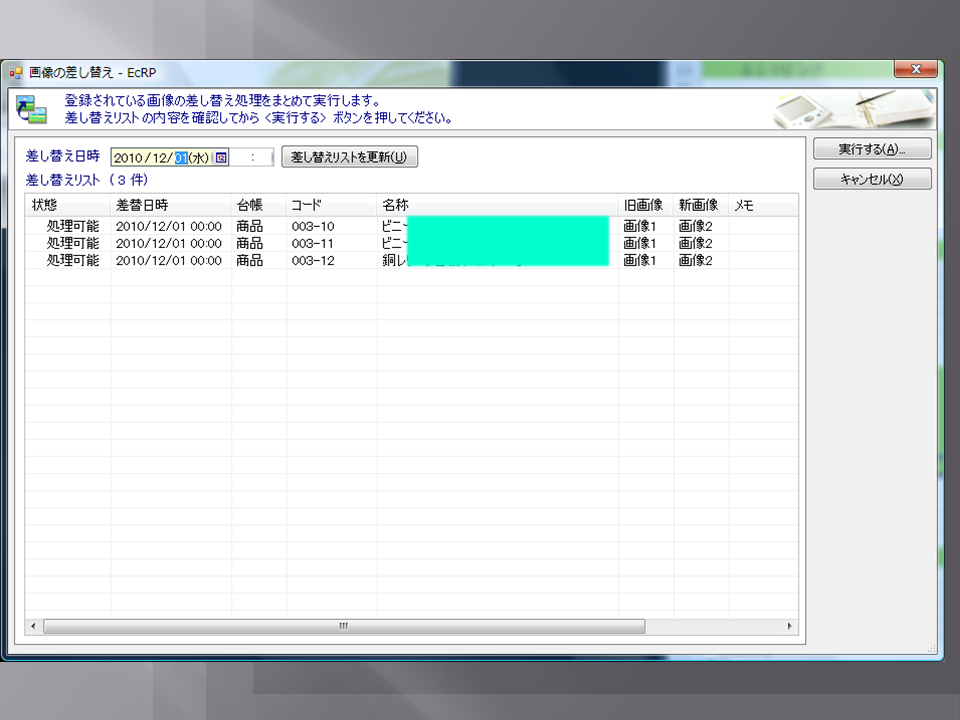Image resolution: width=960 pixels, height=720 pixels.
Task: Sort by the 差替日時 column header
Action: (170, 205)
